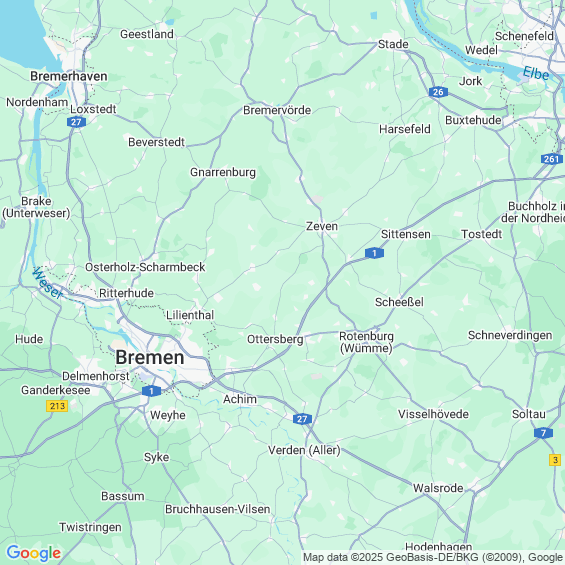The image size is (565, 565).
Task: Click the yellow 213 road shield
Action: point(57,406)
